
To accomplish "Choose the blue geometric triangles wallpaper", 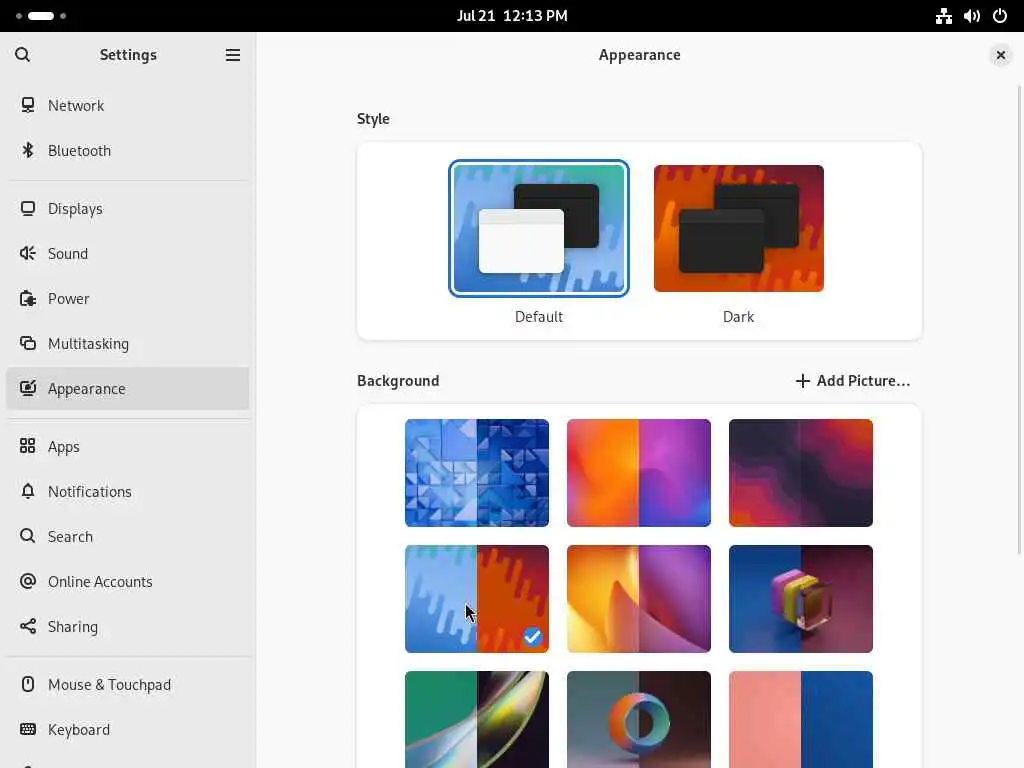I will 477,473.
